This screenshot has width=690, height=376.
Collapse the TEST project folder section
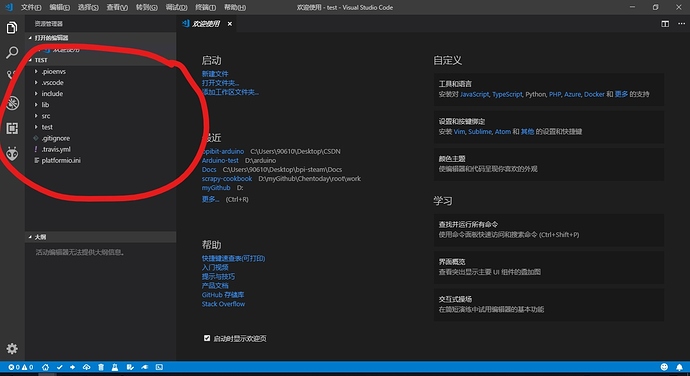pyautogui.click(x=100, y=60)
